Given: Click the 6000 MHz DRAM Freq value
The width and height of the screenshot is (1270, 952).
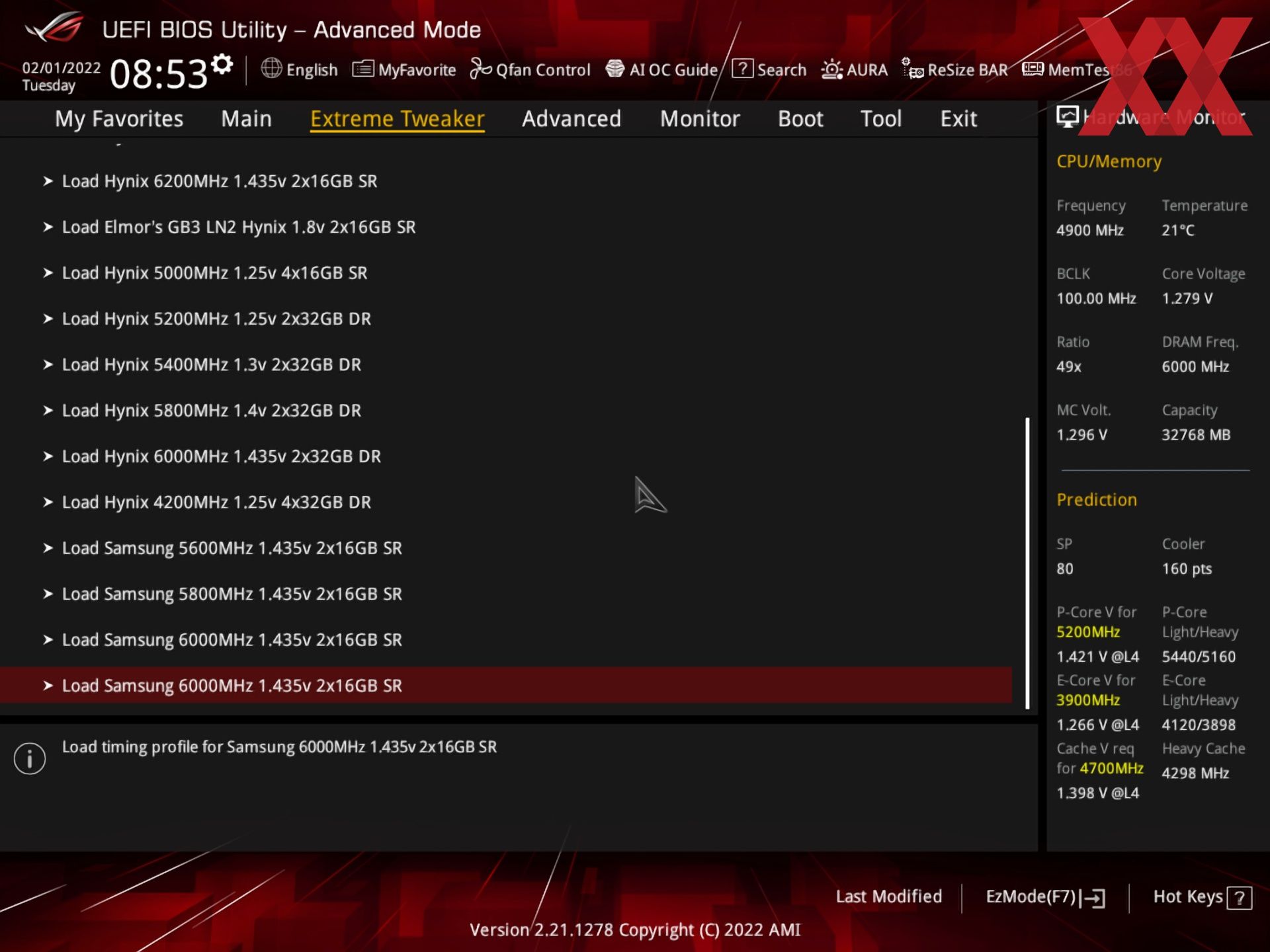Looking at the screenshot, I should click(1195, 367).
